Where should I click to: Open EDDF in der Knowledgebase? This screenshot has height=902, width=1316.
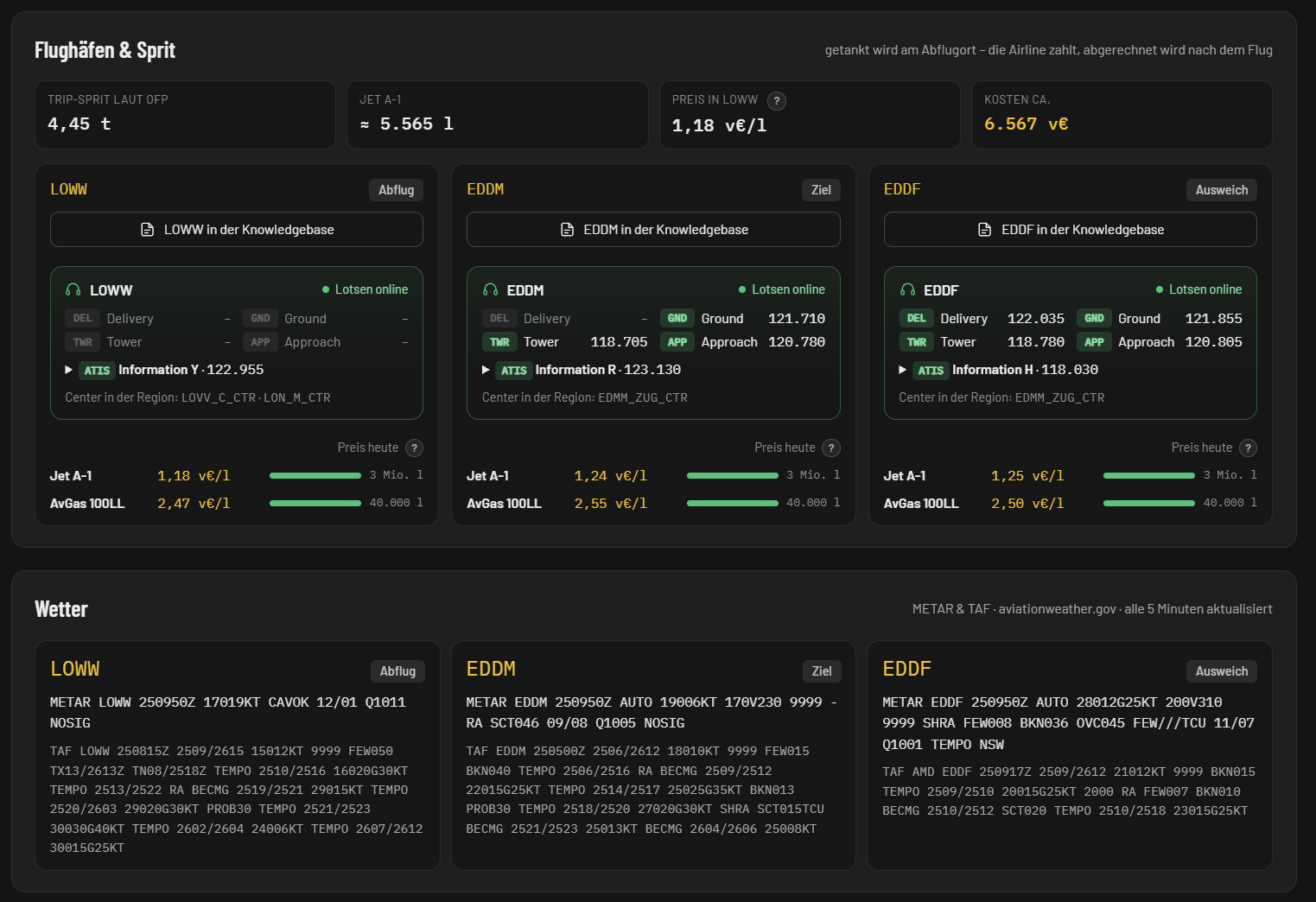(x=1071, y=230)
